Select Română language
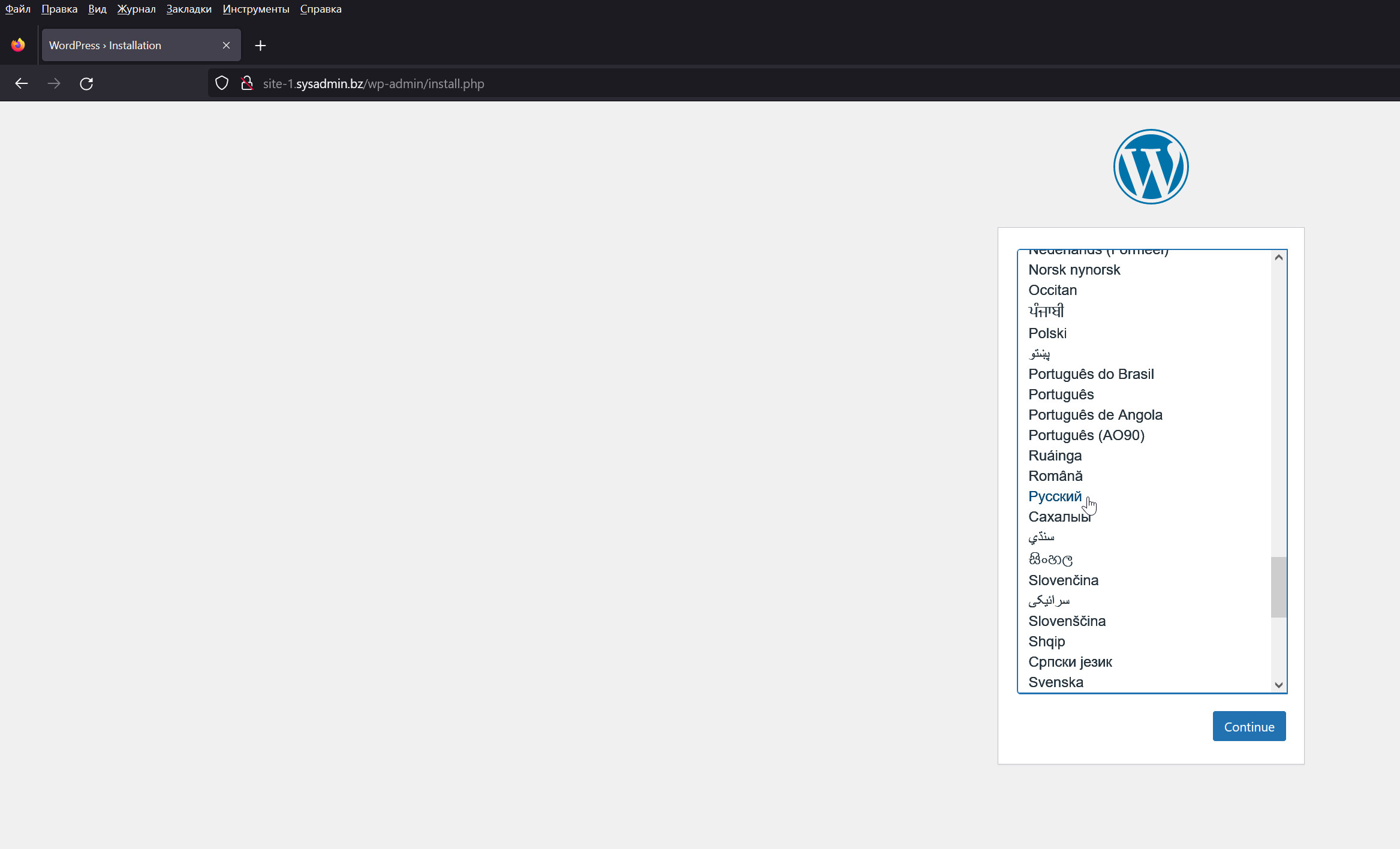The image size is (1400, 849). (x=1144, y=476)
